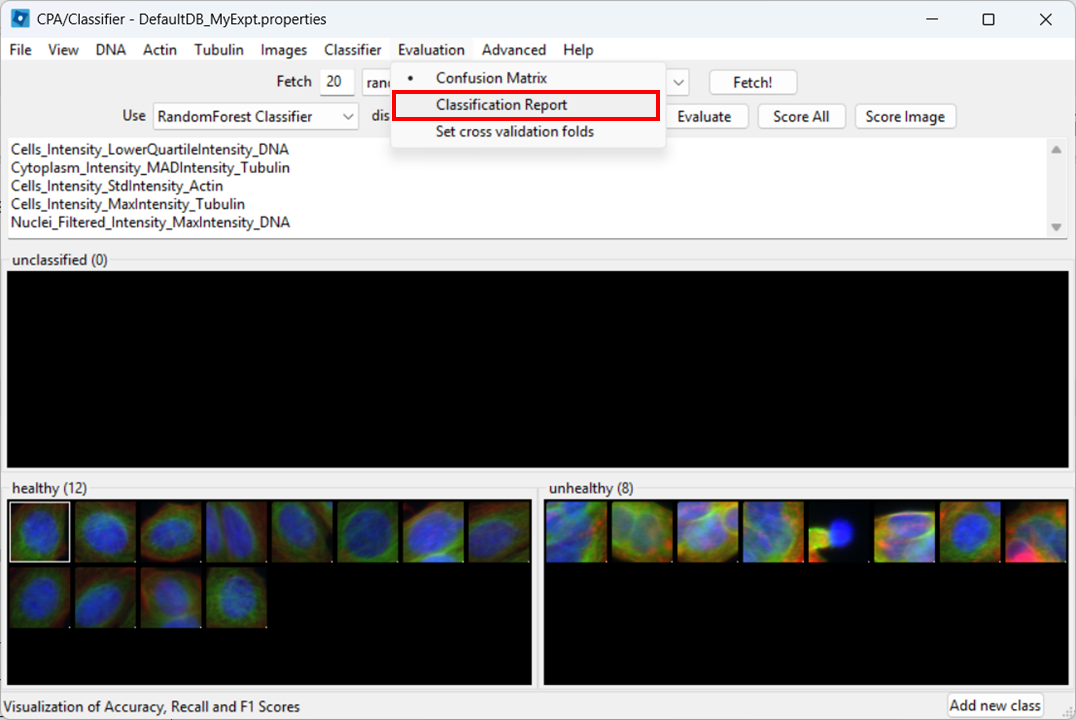Open the Advanced menu

click(513, 49)
